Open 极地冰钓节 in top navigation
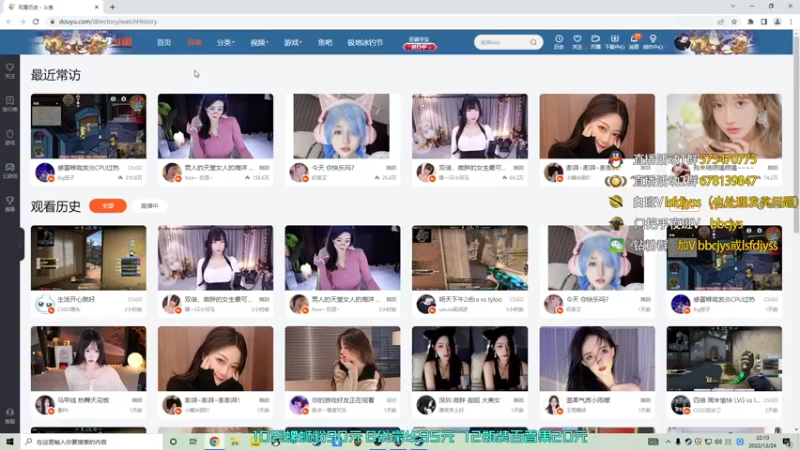 click(x=365, y=42)
